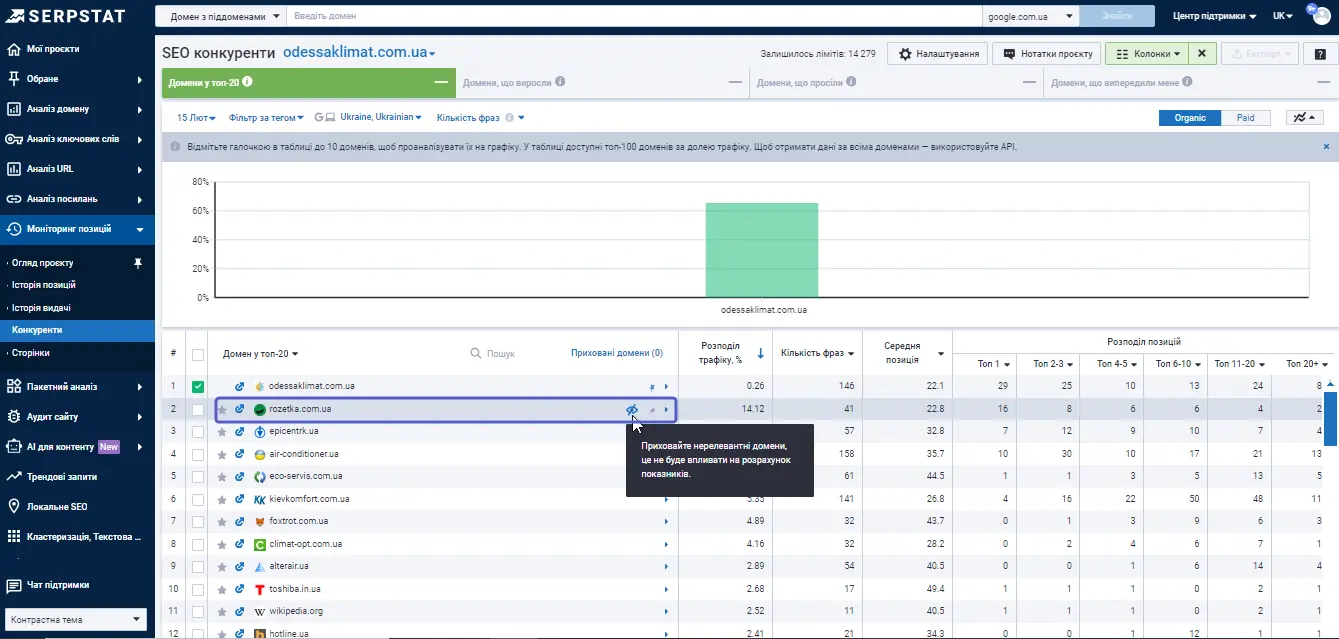Open foxtrot.com.ua external link icon
The width and height of the screenshot is (1339, 639).
point(240,522)
